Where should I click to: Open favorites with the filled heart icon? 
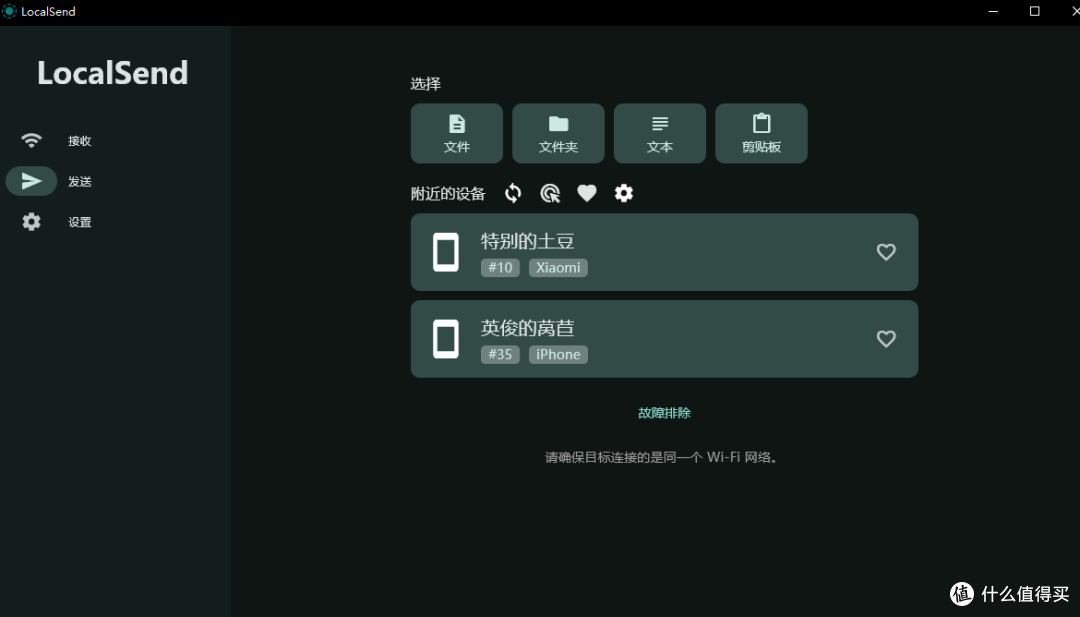click(587, 194)
